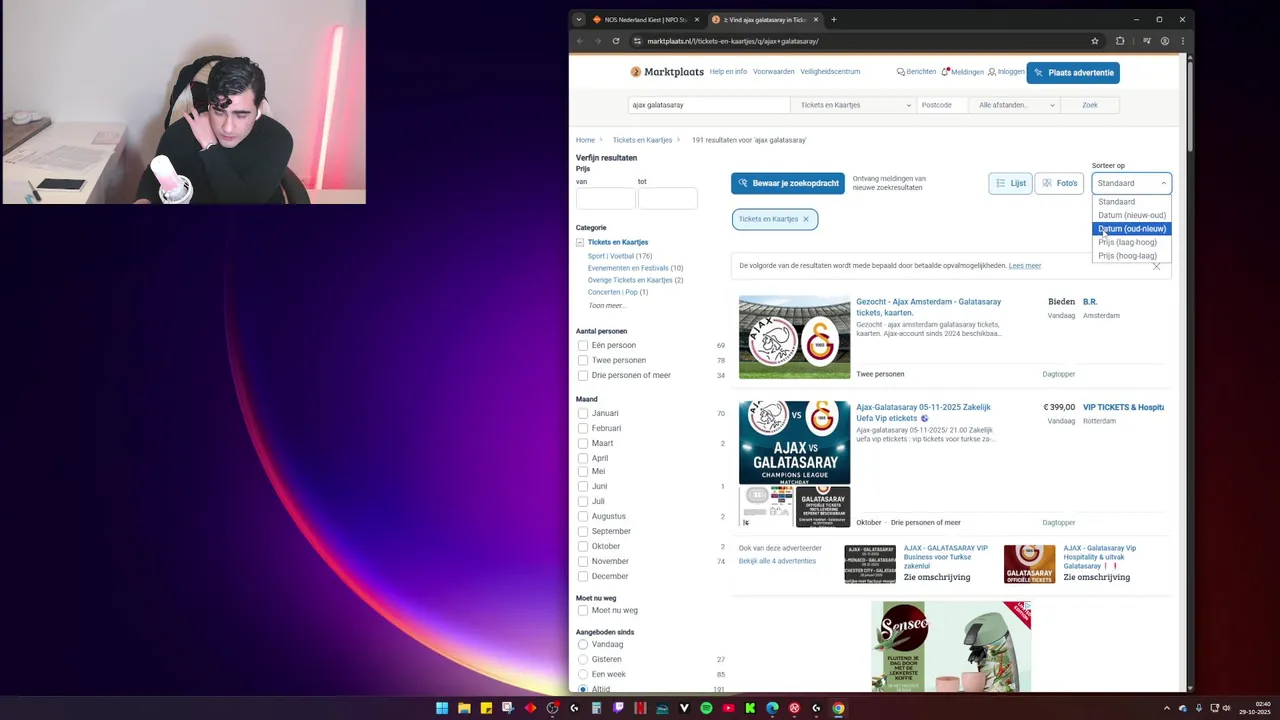The image size is (1280, 720).
Task: Select Gisteren radio under Aangeboden sinds
Action: click(583, 659)
